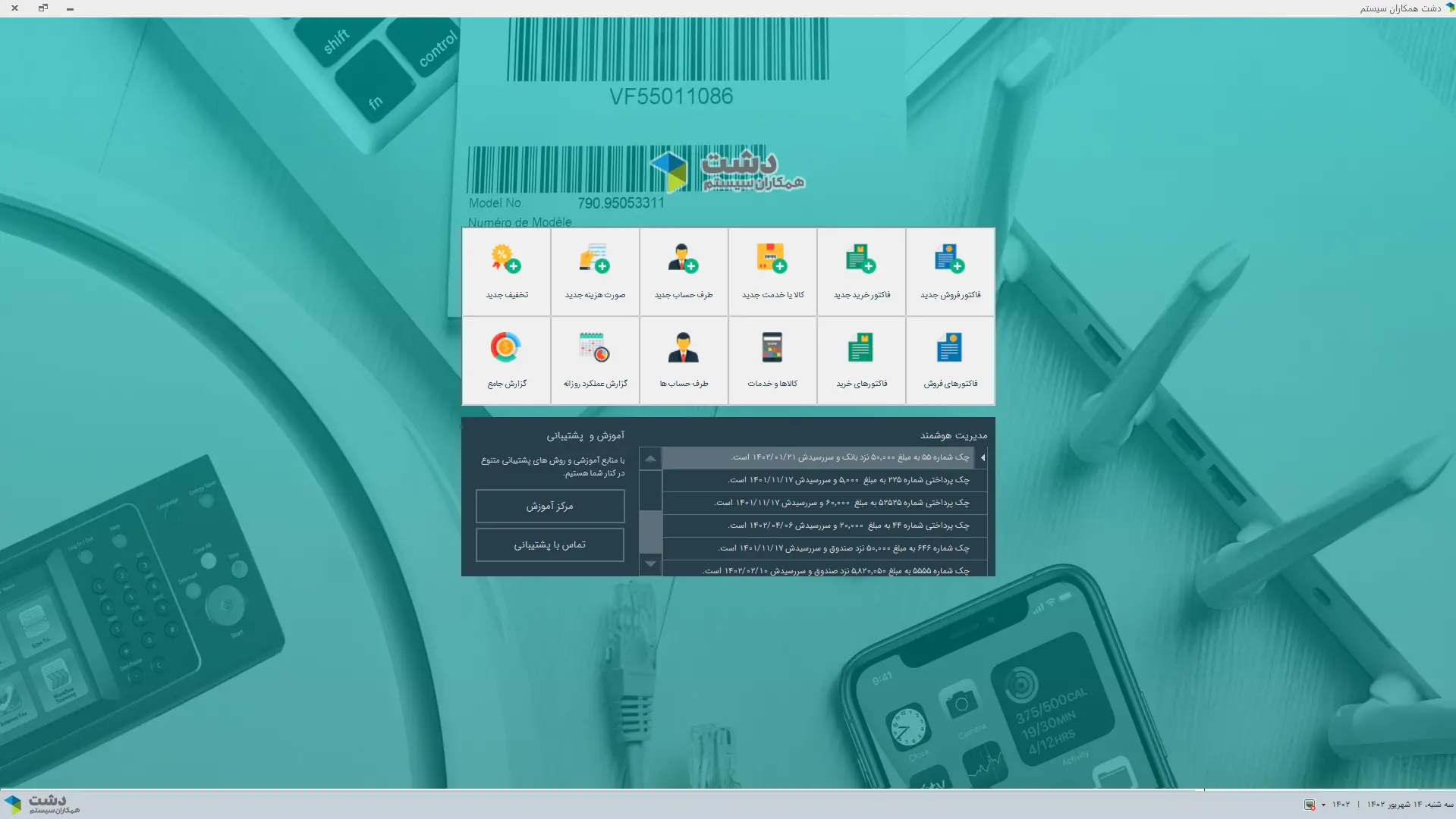Open products and services (کالاها و خدمات)
The width and height of the screenshot is (1456, 819).
[x=772, y=360]
